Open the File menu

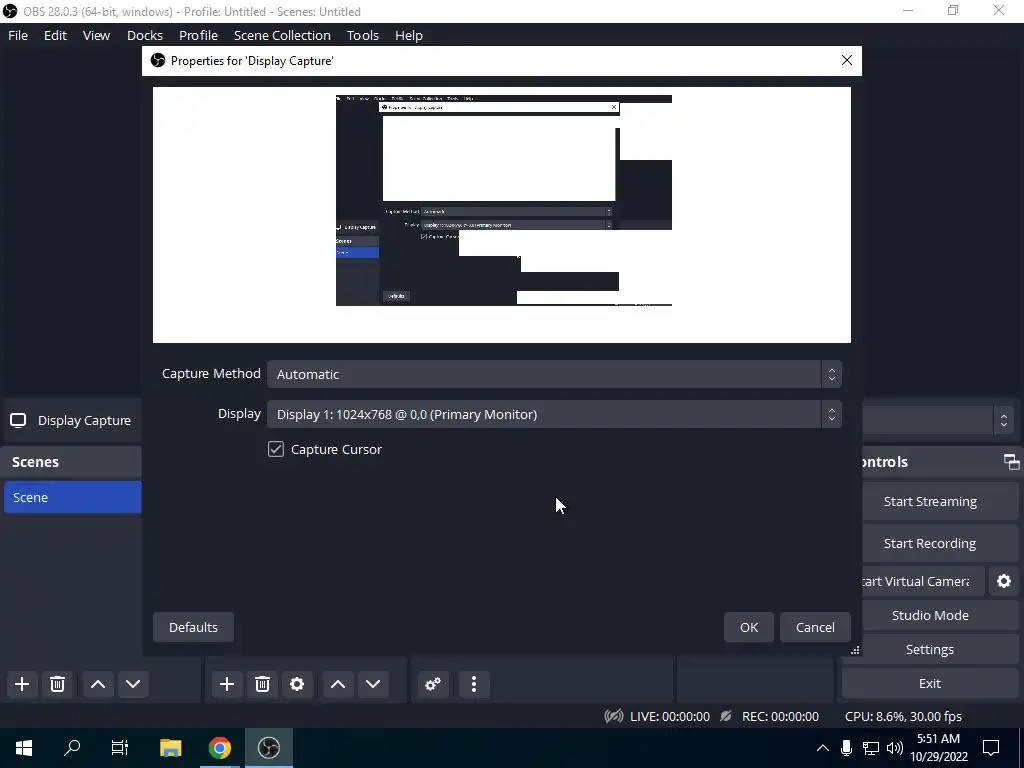click(x=18, y=35)
